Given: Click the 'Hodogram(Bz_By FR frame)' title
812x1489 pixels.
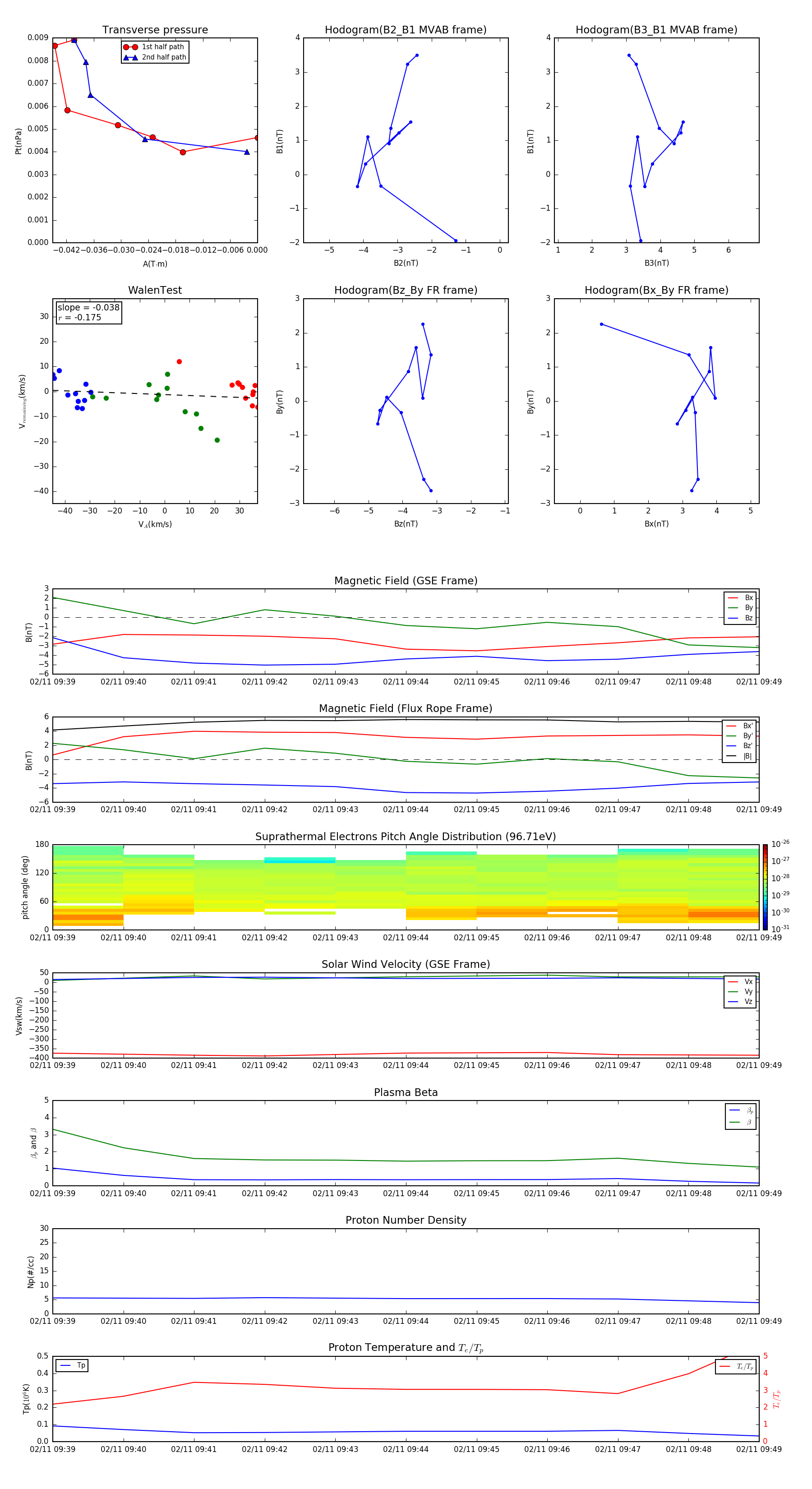Looking at the screenshot, I should [x=406, y=290].
